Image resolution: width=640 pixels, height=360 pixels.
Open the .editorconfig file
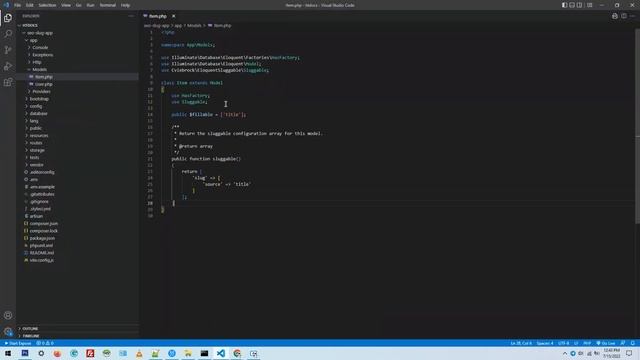[x=42, y=173]
